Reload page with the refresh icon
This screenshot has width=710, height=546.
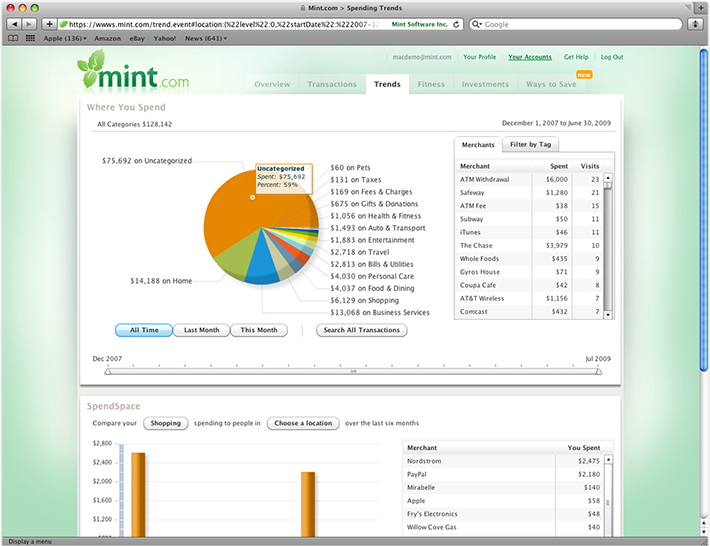456,24
